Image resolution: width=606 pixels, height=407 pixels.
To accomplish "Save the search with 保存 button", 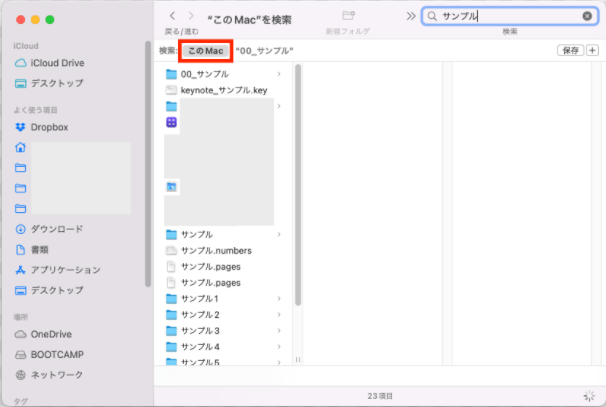I will pyautogui.click(x=570, y=50).
